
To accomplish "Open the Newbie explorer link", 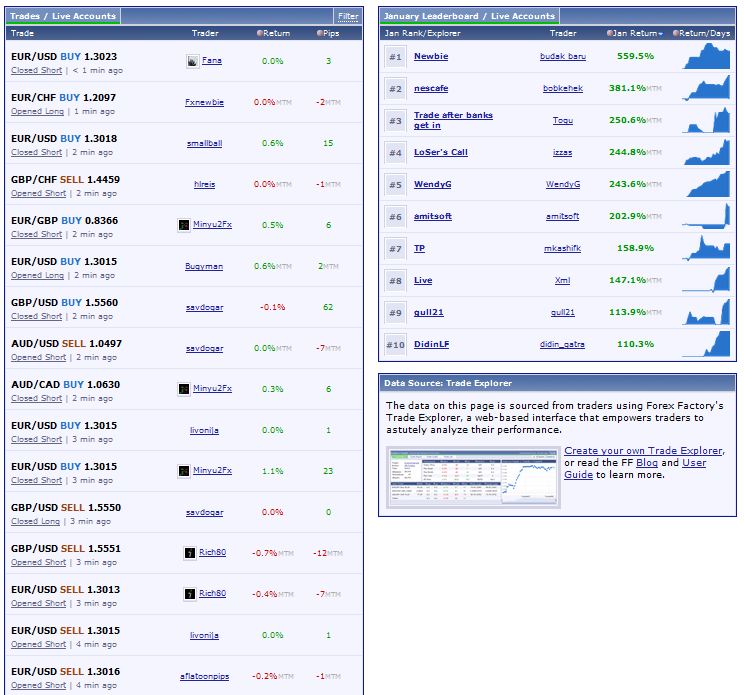I will 431,57.
